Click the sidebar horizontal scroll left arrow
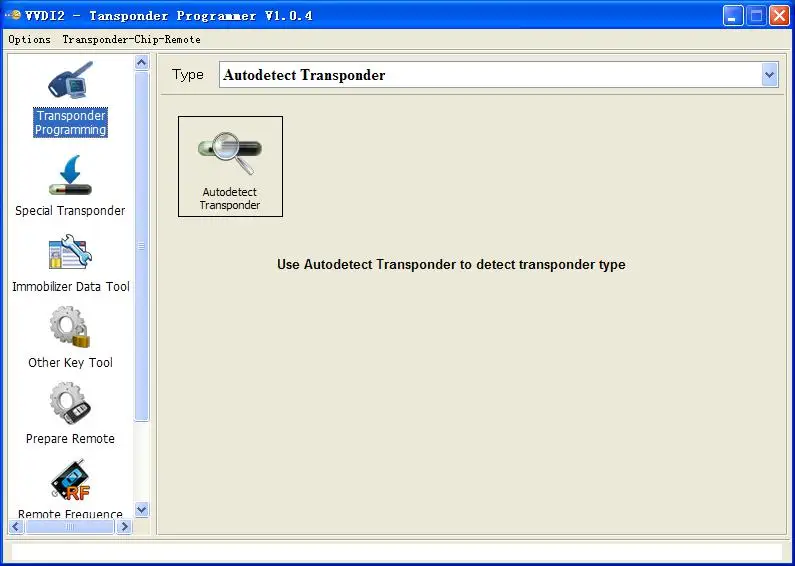 coord(17,526)
